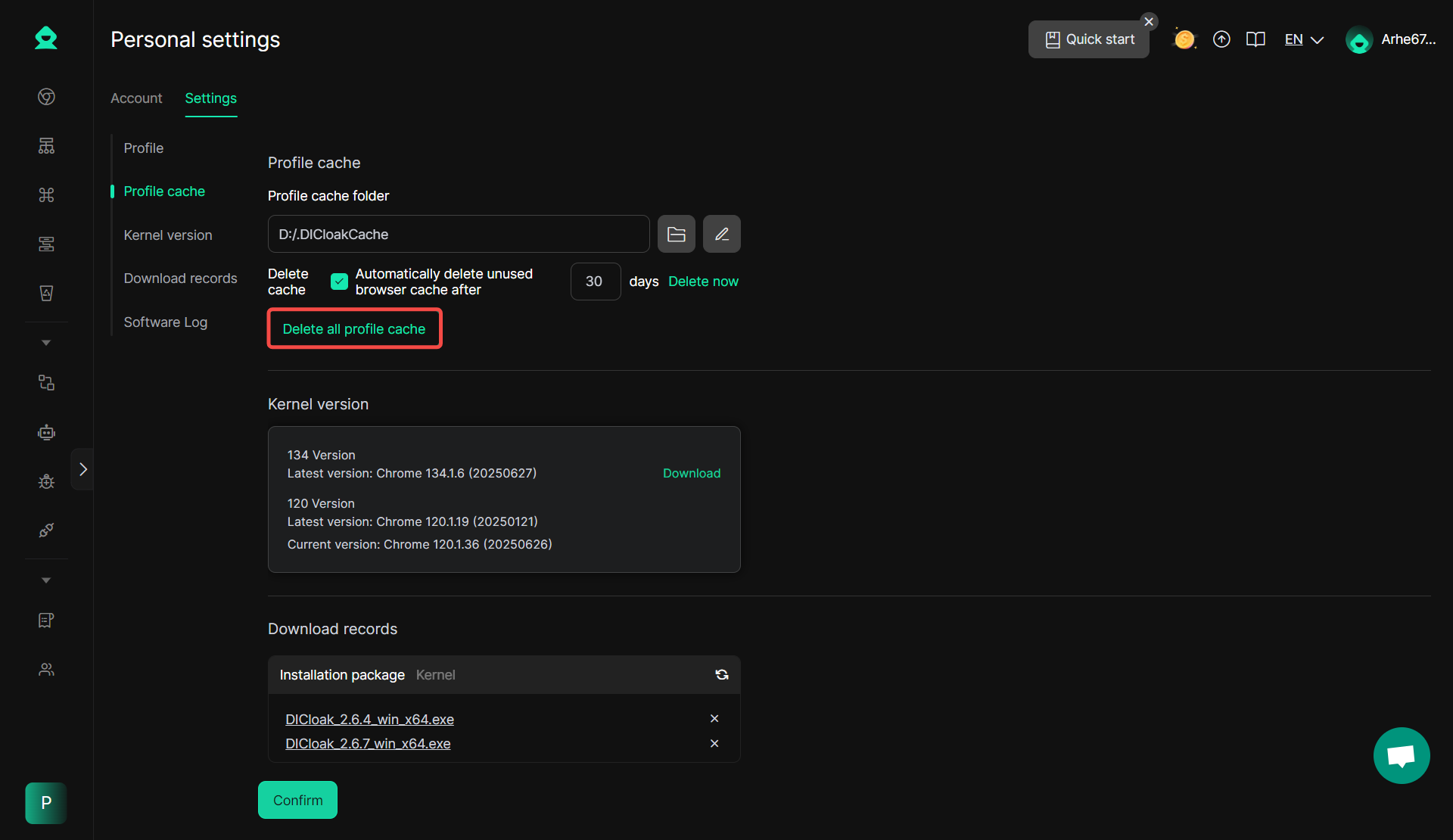Image resolution: width=1453 pixels, height=840 pixels.
Task: Edit the profile cache folder path
Action: click(722, 234)
